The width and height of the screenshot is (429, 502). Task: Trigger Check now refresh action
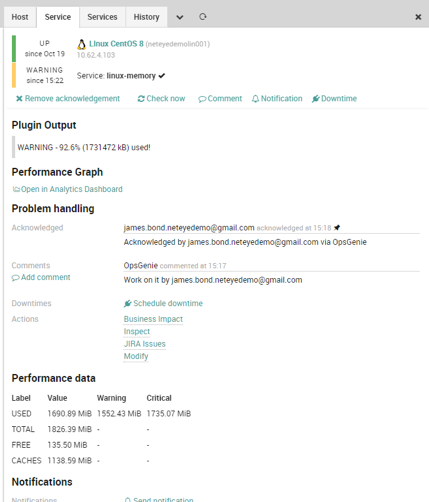pos(161,99)
